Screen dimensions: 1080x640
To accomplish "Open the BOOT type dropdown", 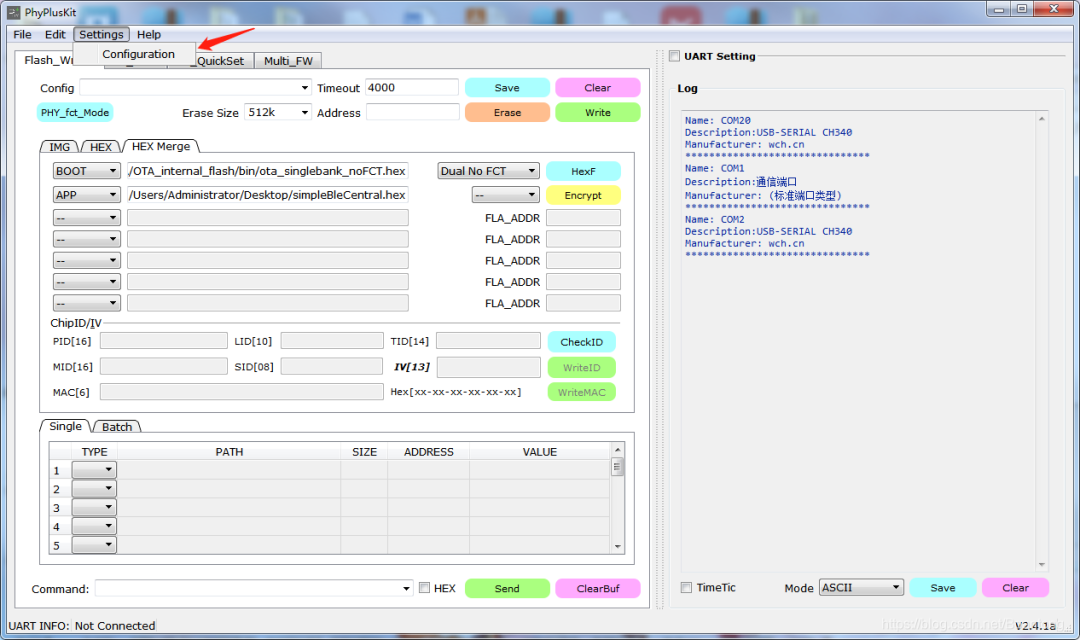I will (86, 171).
